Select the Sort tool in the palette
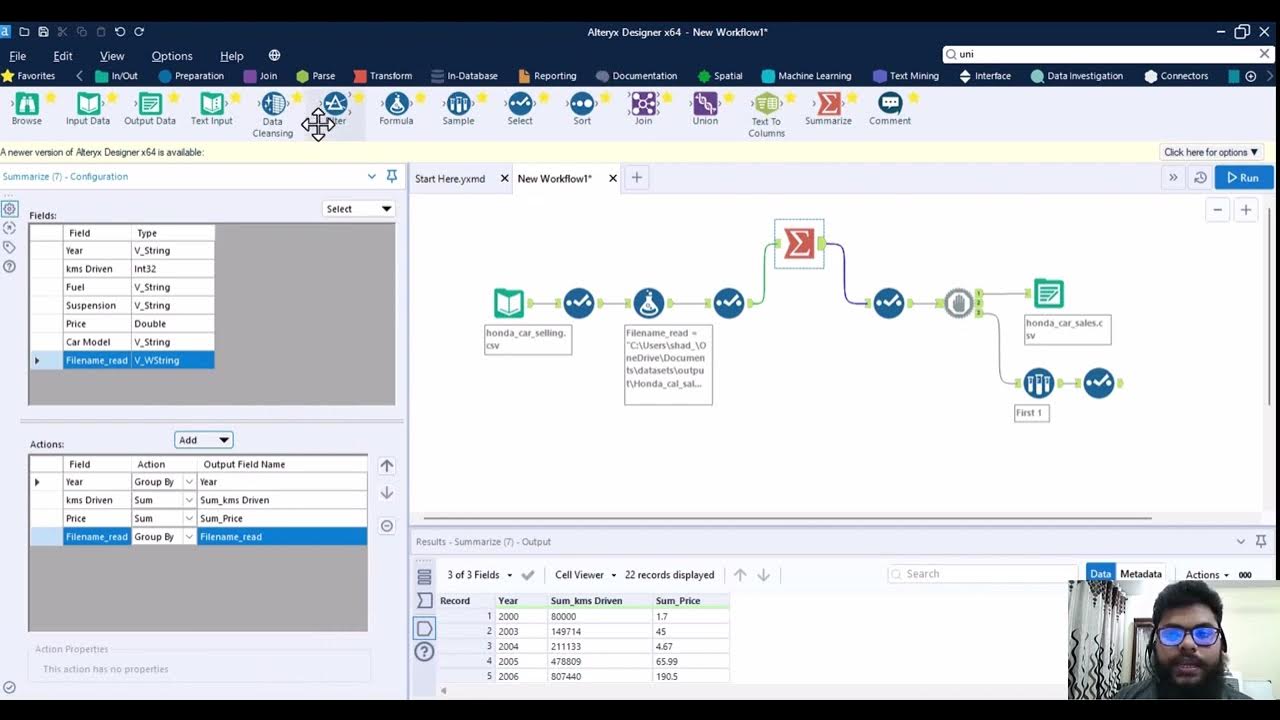This screenshot has height=720, width=1280. click(x=582, y=109)
